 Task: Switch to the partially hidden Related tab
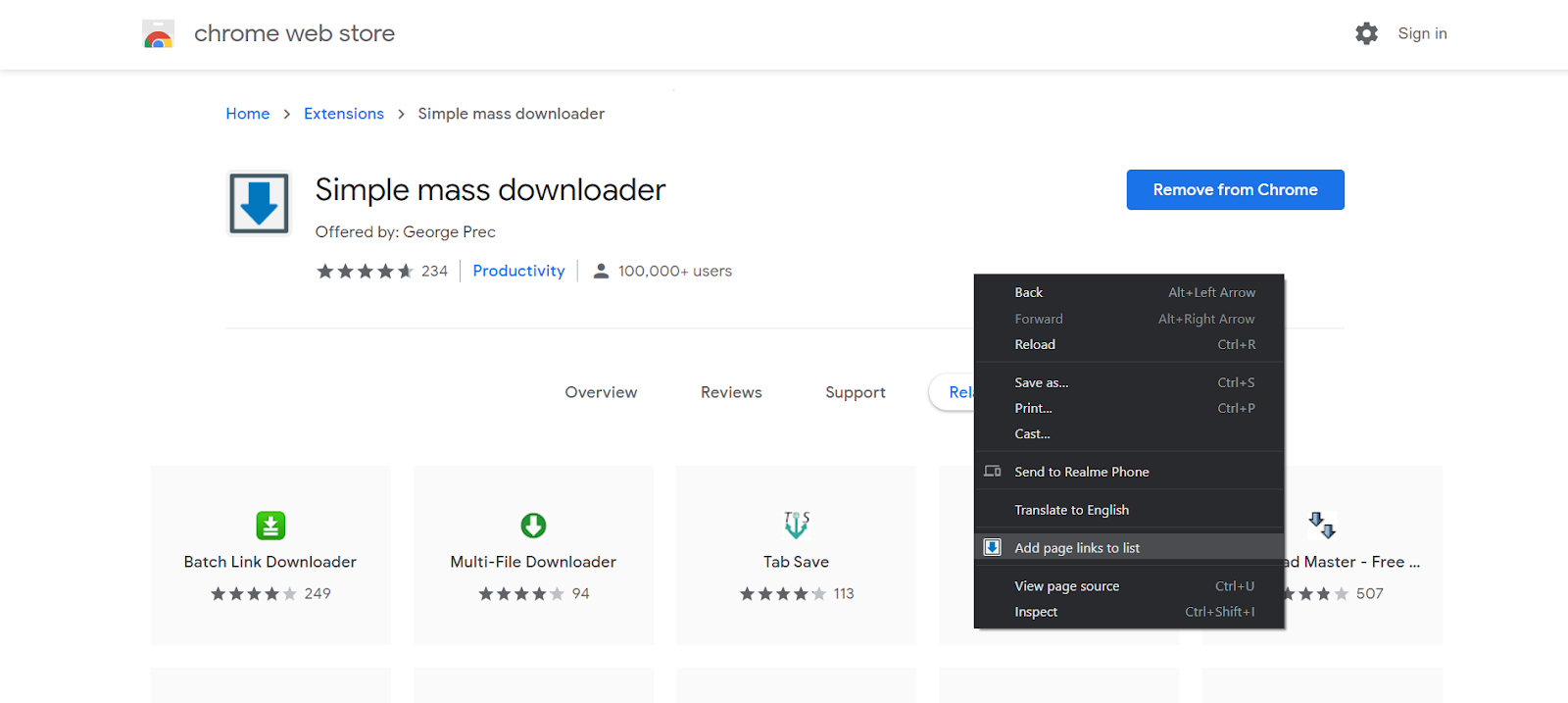click(952, 392)
